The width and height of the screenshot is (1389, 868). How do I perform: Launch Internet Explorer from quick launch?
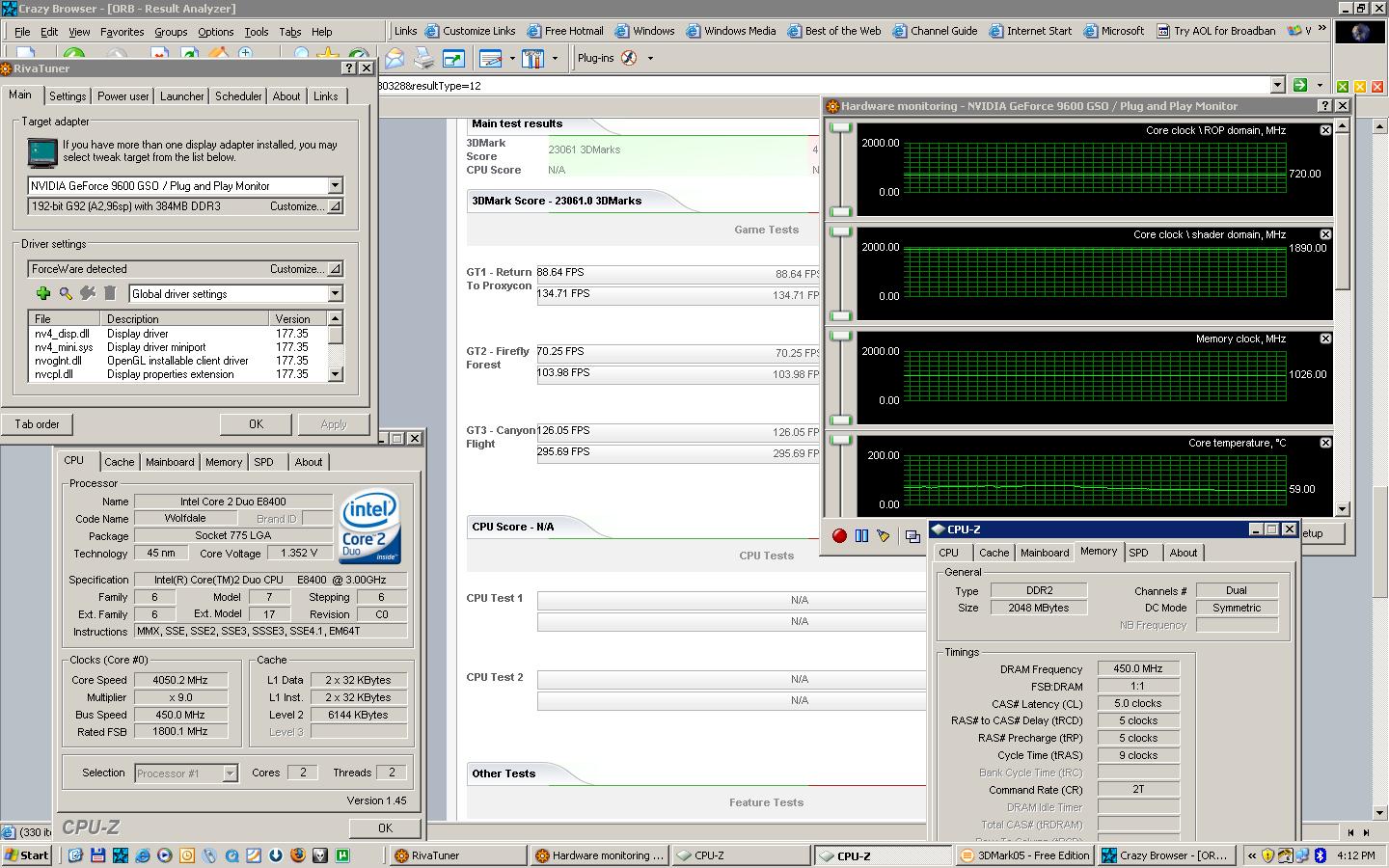point(143,855)
